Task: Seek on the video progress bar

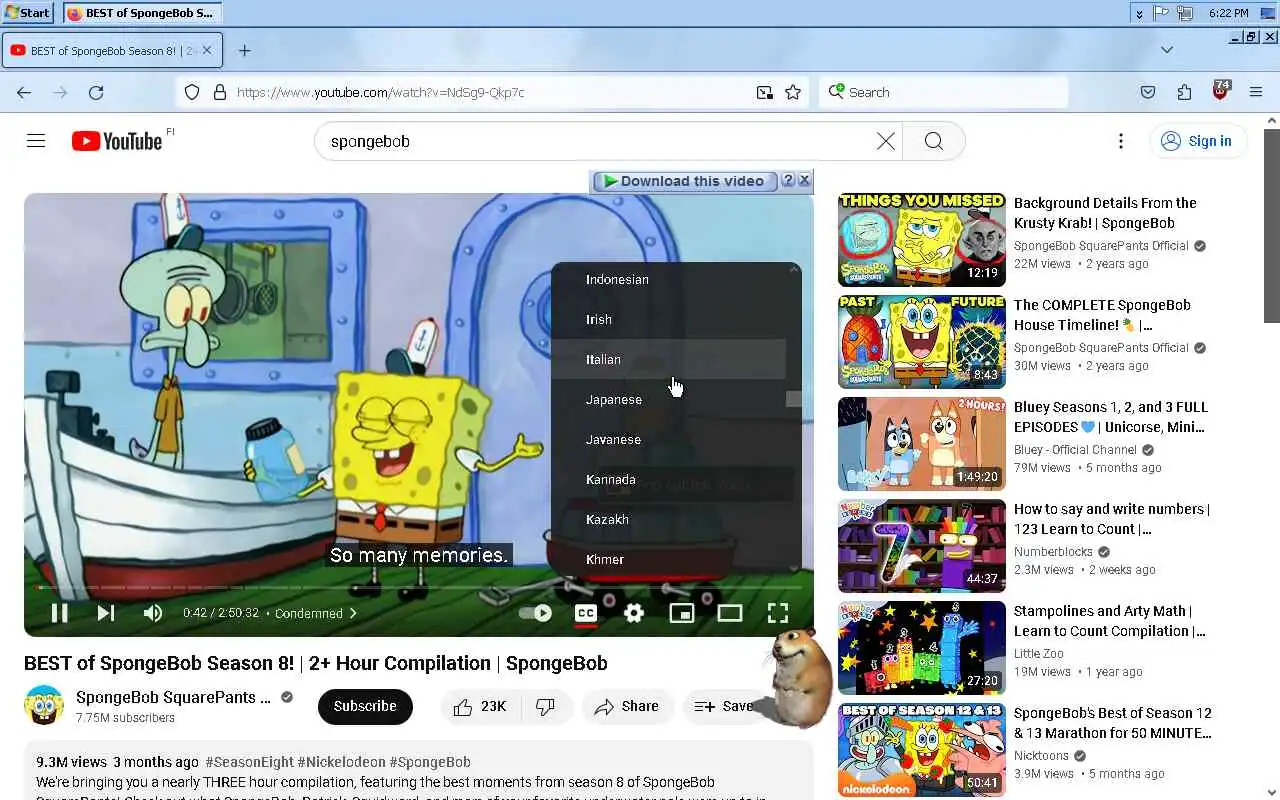Action: click(x=419, y=587)
